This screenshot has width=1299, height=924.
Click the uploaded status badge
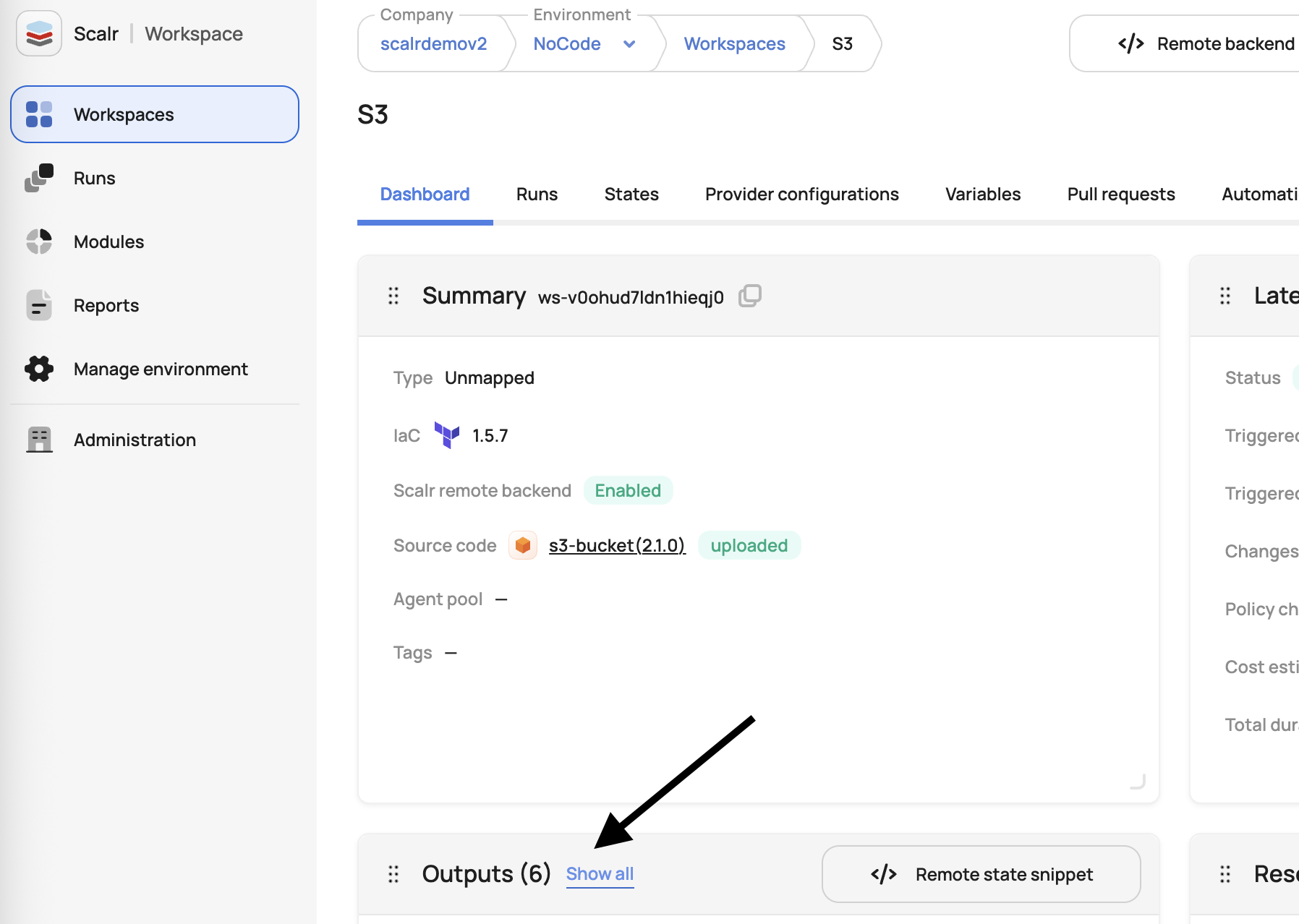749,545
